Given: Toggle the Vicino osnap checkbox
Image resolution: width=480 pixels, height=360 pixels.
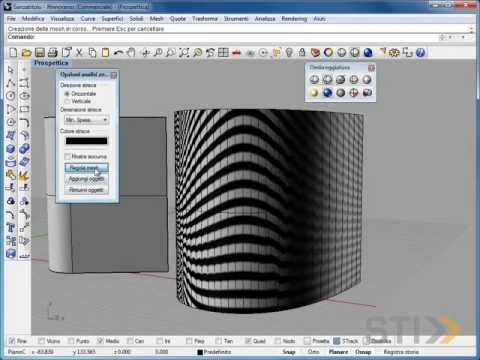Looking at the screenshot, I should (x=41, y=341).
